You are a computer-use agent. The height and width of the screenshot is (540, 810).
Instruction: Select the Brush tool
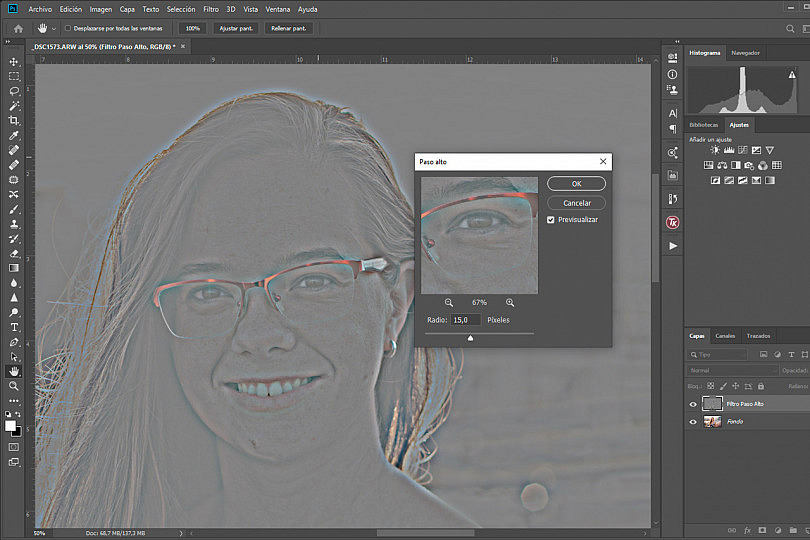tap(14, 209)
